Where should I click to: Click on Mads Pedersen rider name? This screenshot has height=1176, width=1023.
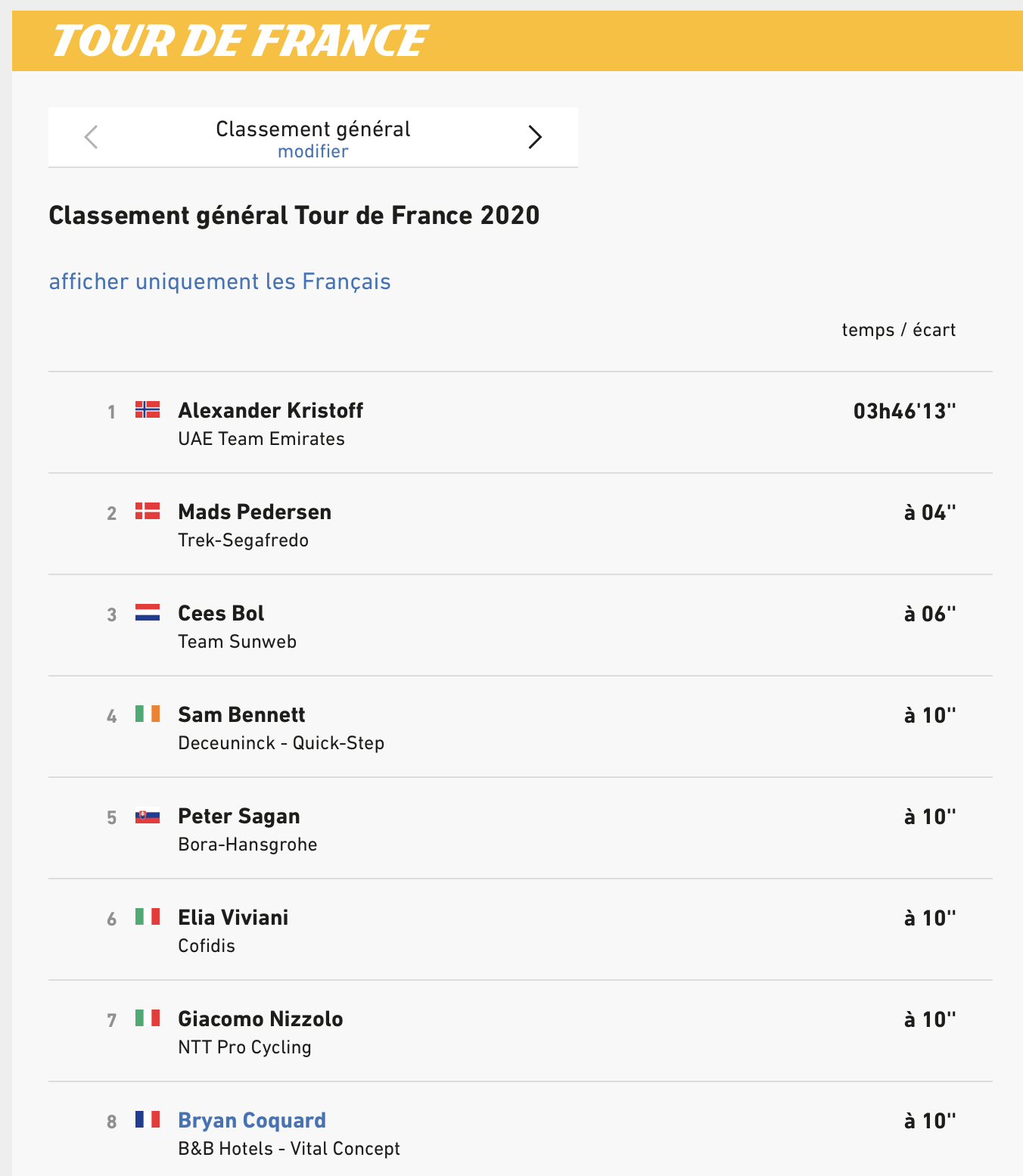point(254,512)
